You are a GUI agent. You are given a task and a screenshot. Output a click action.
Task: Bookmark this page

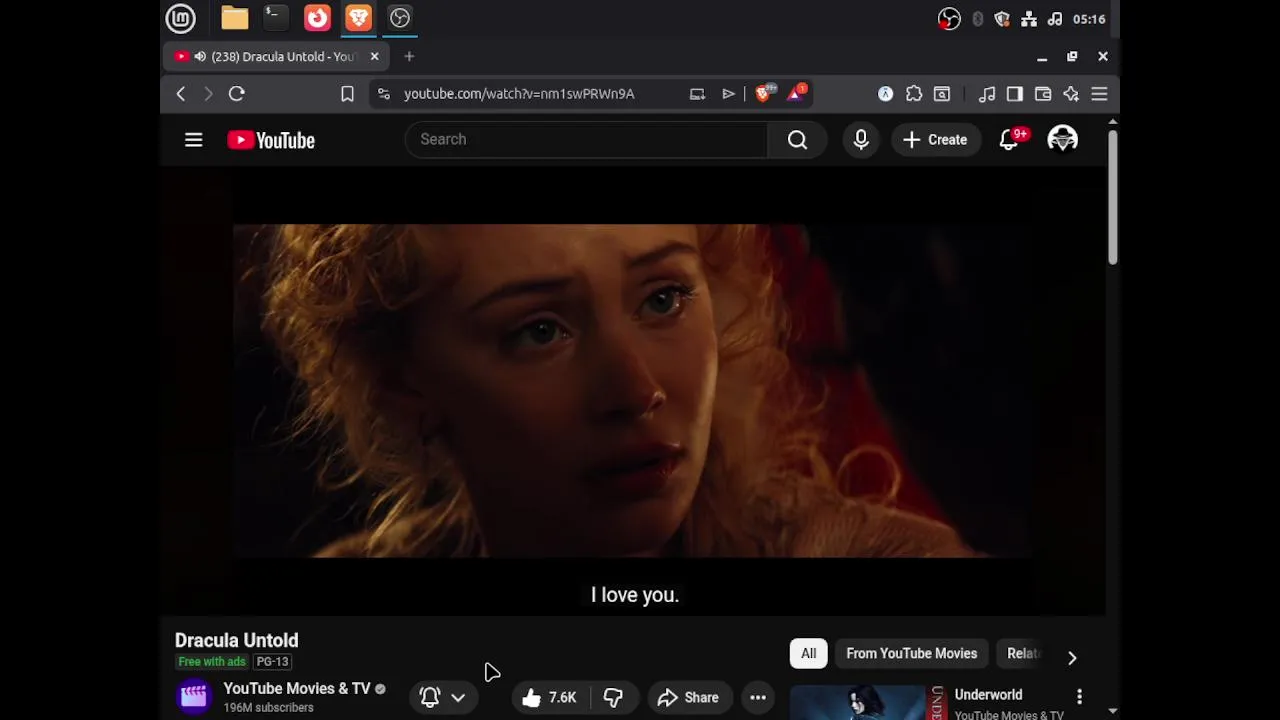click(x=347, y=94)
